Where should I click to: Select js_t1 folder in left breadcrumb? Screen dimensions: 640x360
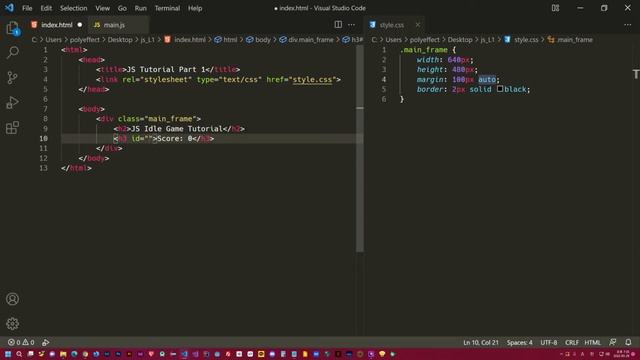[x=148, y=40]
